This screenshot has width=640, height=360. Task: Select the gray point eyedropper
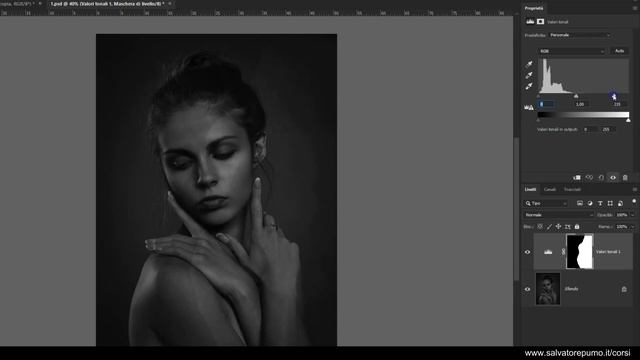tap(529, 75)
